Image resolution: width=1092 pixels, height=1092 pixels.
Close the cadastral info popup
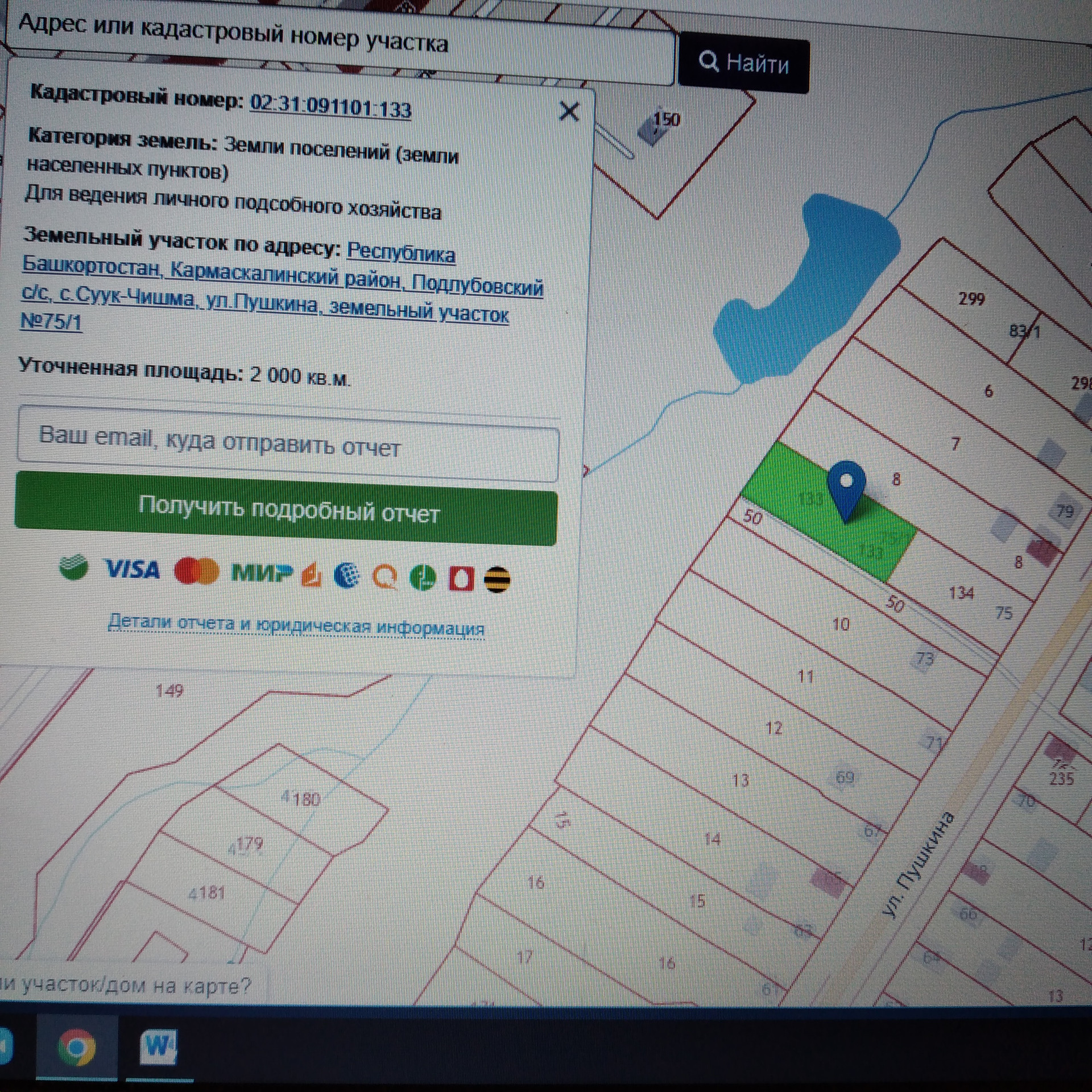click(x=569, y=111)
